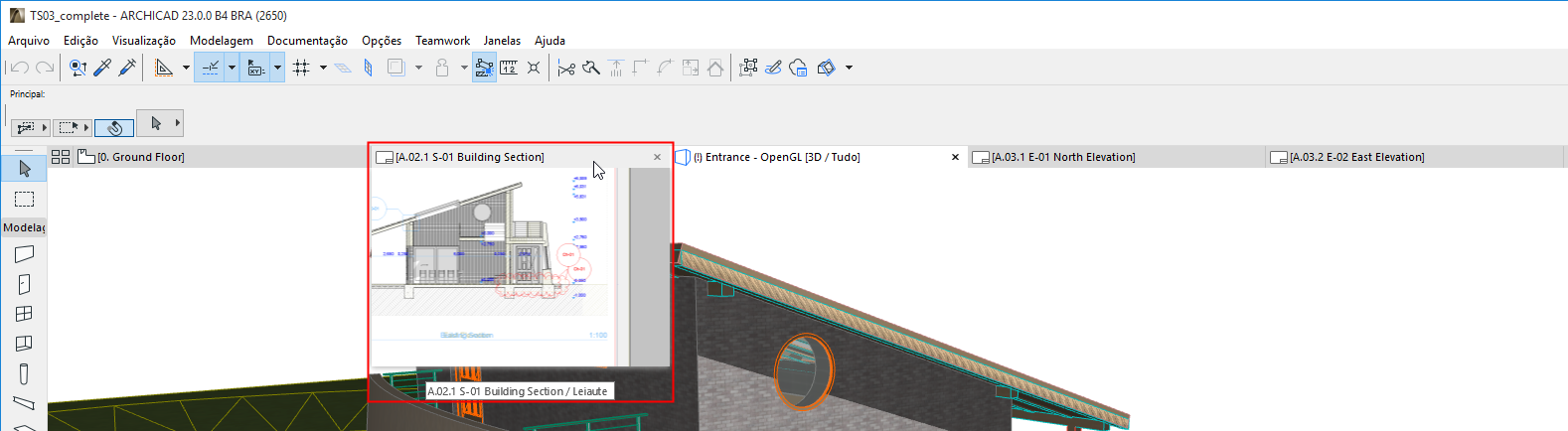Viewport: 1568px width, 431px height.
Task: Open the Snap Guides options dropdown
Action: pyautogui.click(x=232, y=68)
